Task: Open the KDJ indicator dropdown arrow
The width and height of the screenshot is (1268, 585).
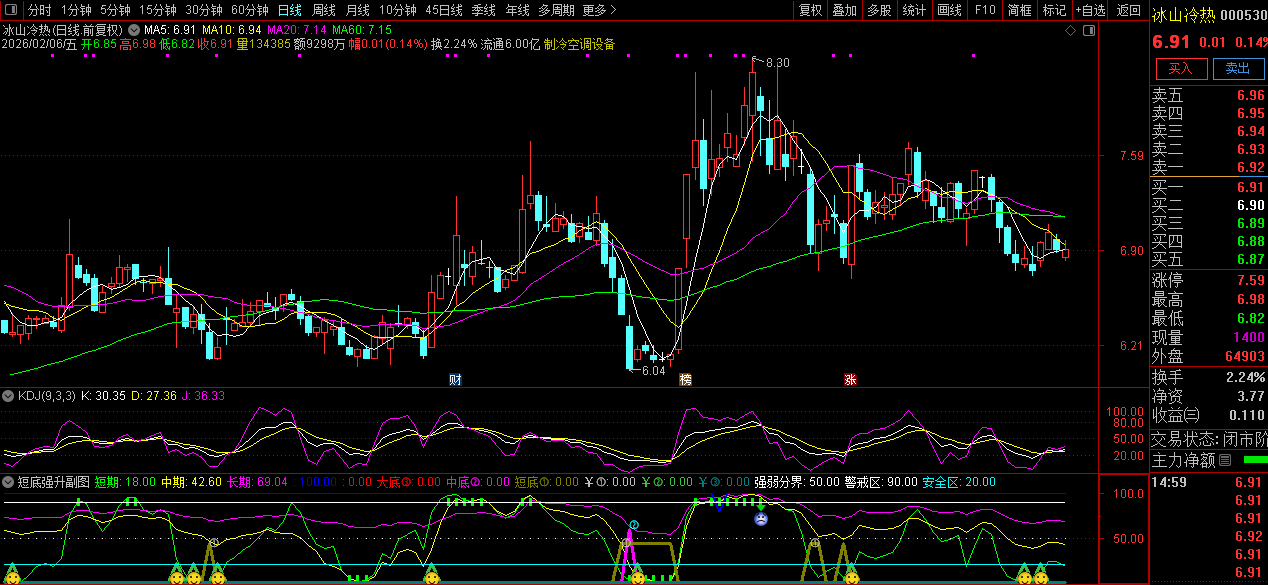Action: coord(9,396)
